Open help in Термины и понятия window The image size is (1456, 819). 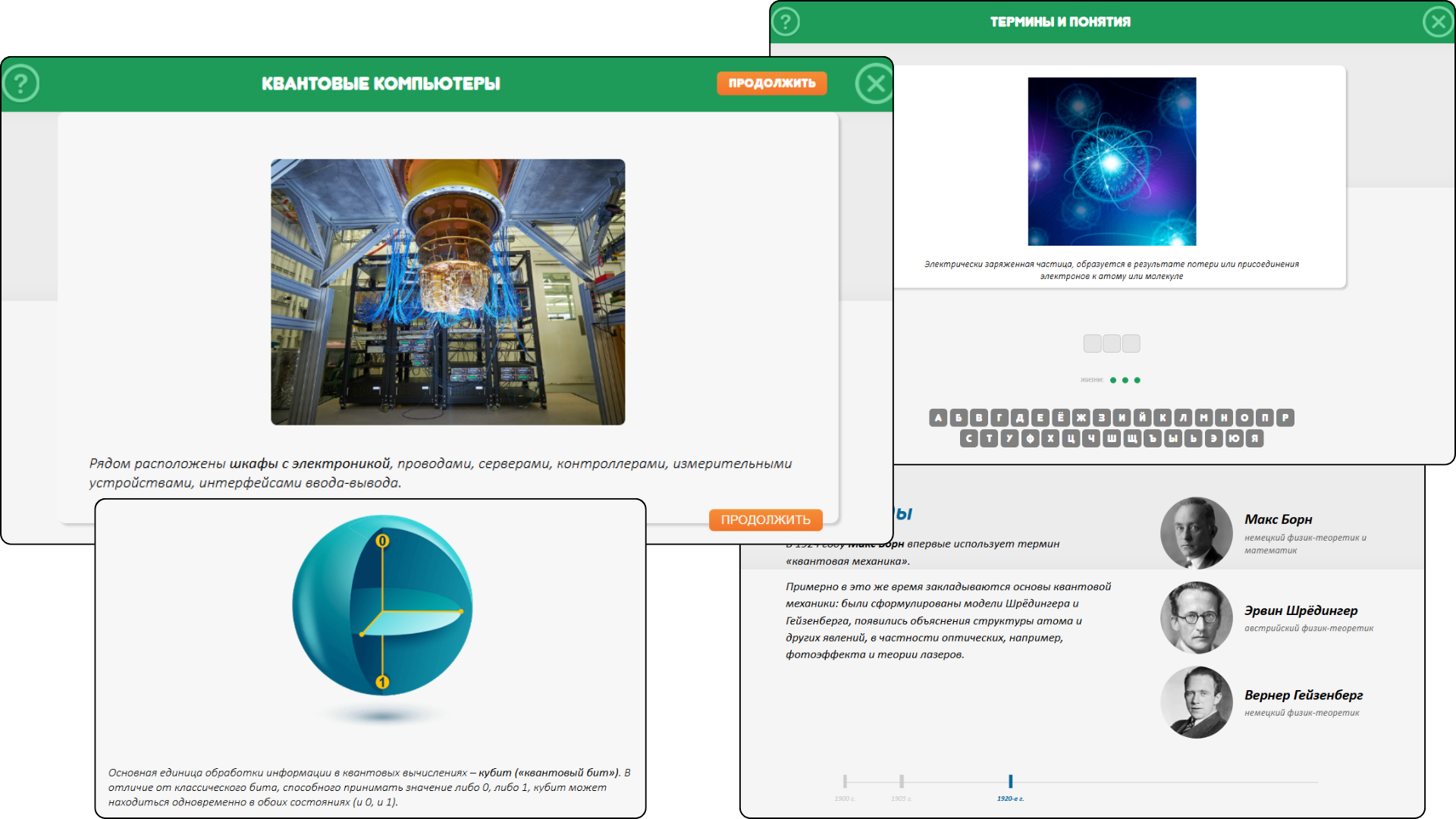coord(786,21)
